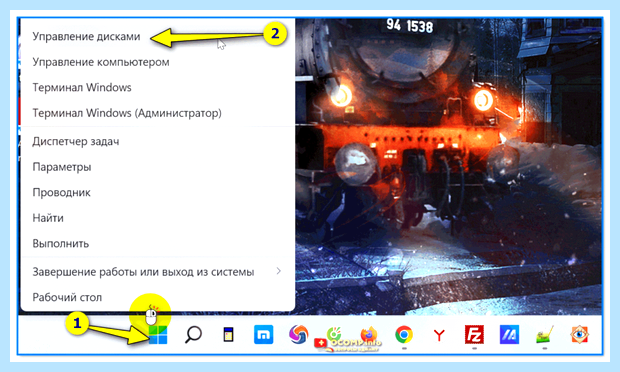Expand Завершение работы или выход из системы

157,272
